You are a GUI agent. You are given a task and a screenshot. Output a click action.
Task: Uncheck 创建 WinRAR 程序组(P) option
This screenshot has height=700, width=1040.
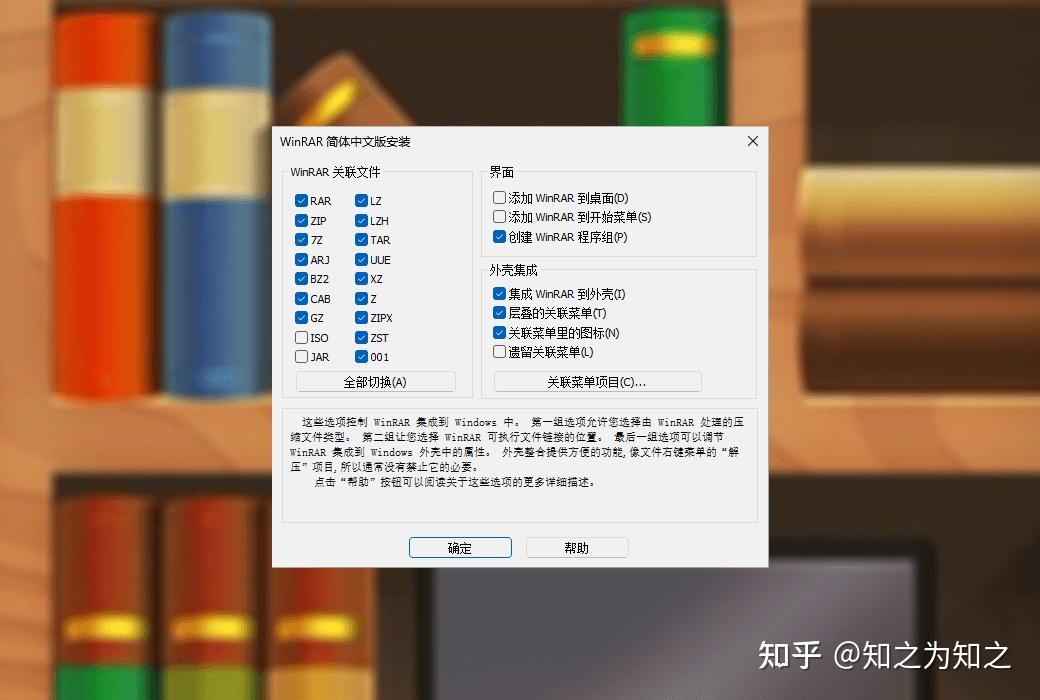[x=499, y=236]
